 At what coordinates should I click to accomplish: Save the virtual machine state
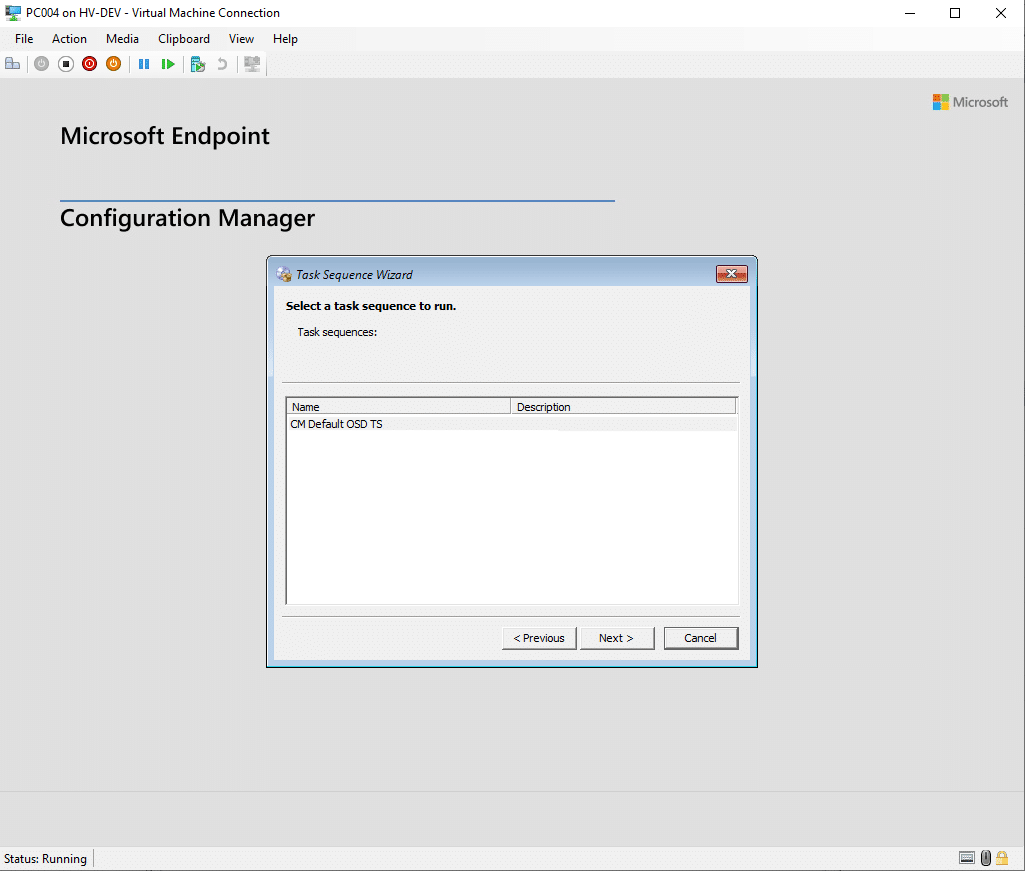113,63
